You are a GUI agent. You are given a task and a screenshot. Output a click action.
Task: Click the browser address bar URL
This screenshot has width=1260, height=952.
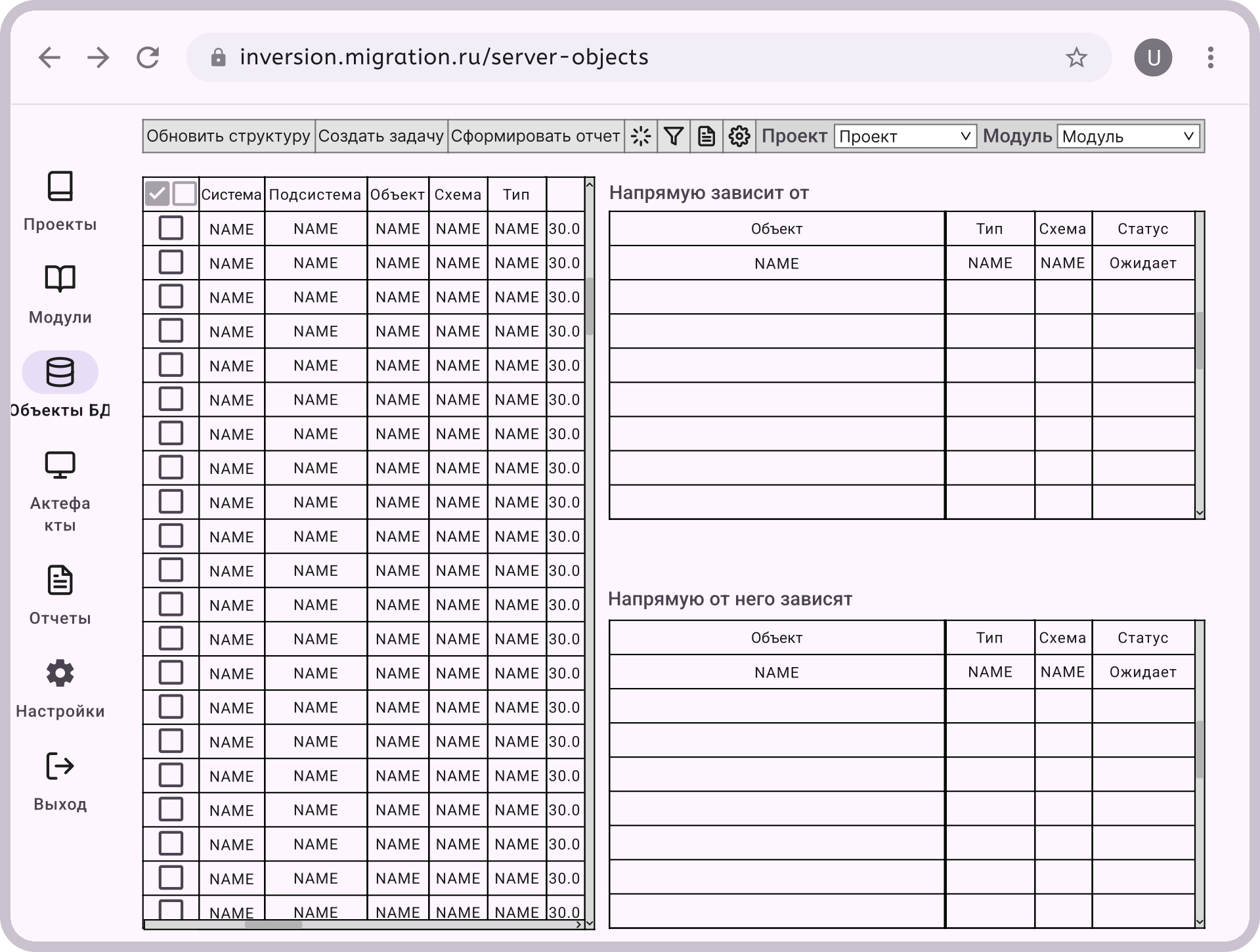coord(444,58)
